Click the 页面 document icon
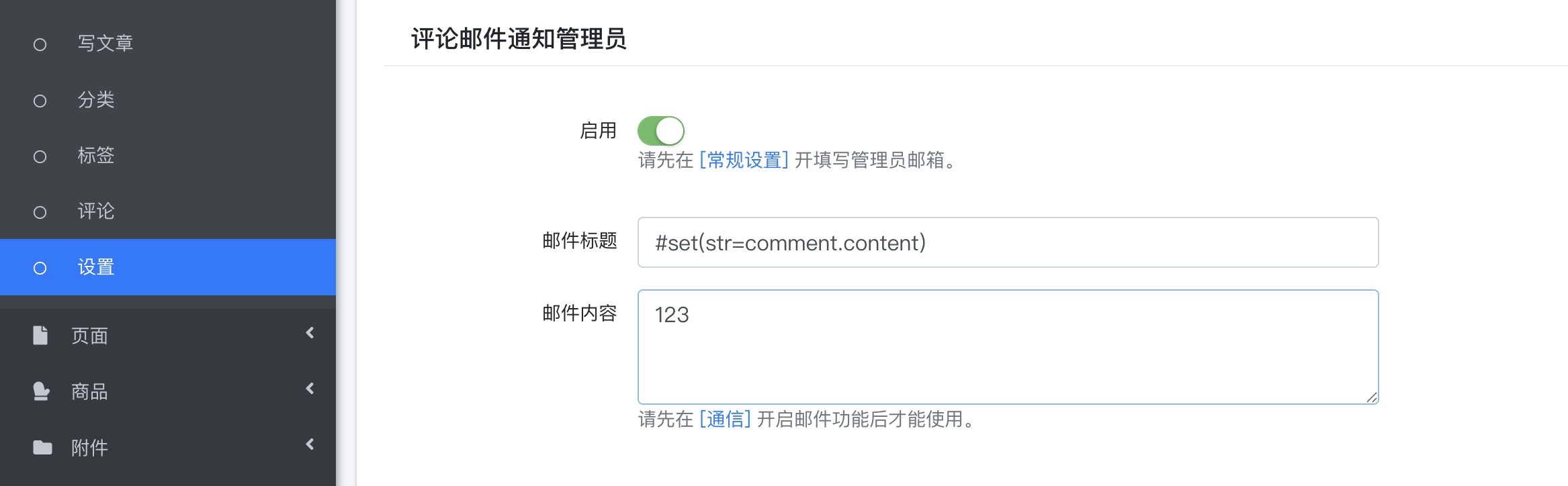 point(41,335)
